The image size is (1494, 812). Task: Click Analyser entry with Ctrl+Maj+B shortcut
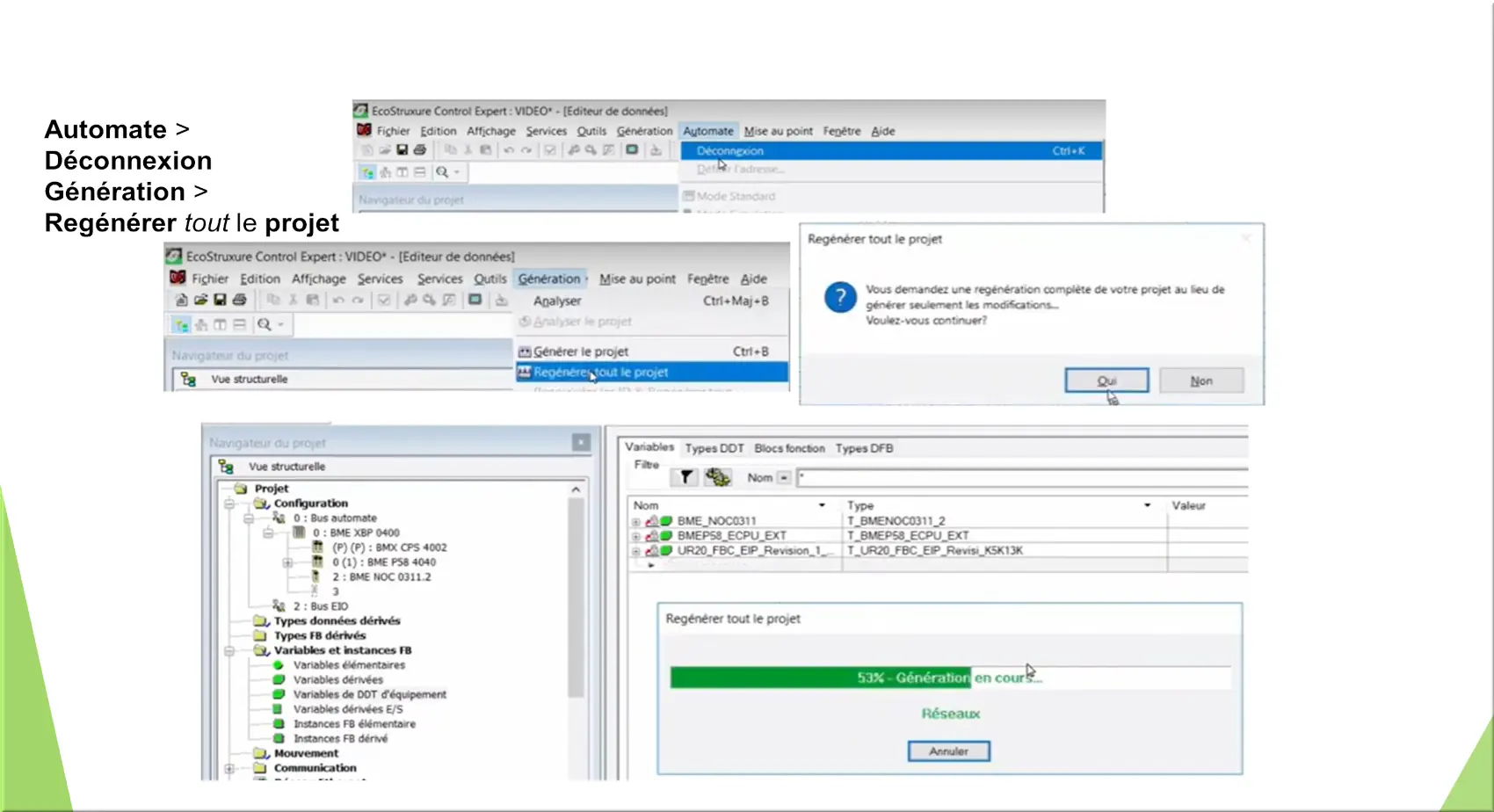(x=651, y=301)
